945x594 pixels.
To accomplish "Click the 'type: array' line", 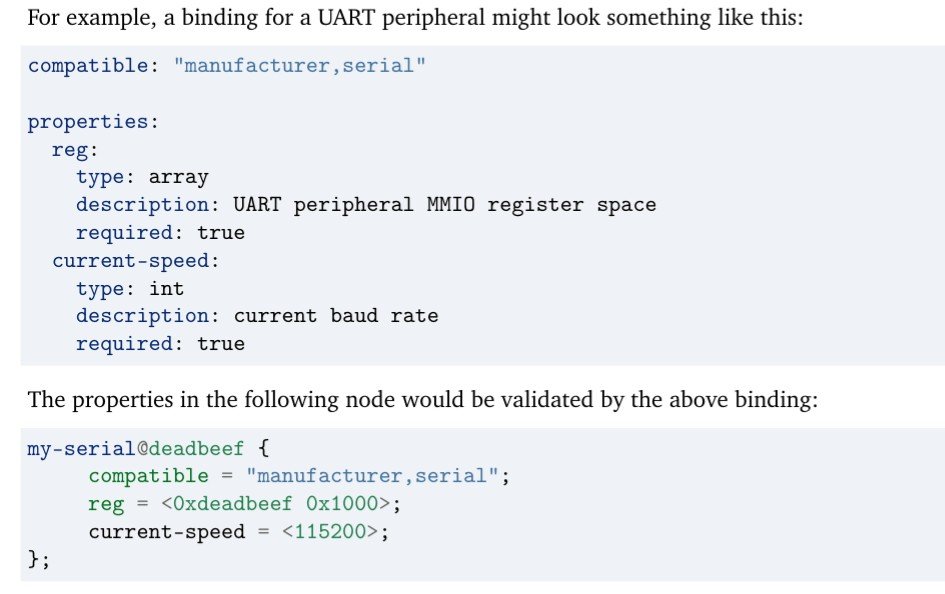I will click(142, 178).
